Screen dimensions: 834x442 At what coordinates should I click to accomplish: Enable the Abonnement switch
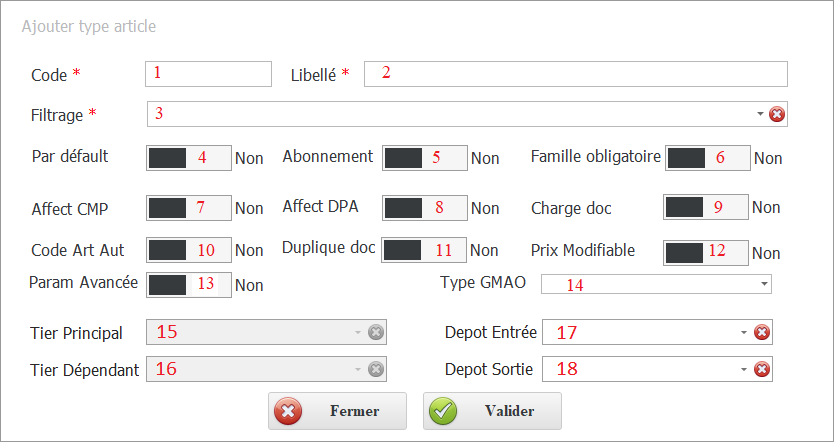426,157
